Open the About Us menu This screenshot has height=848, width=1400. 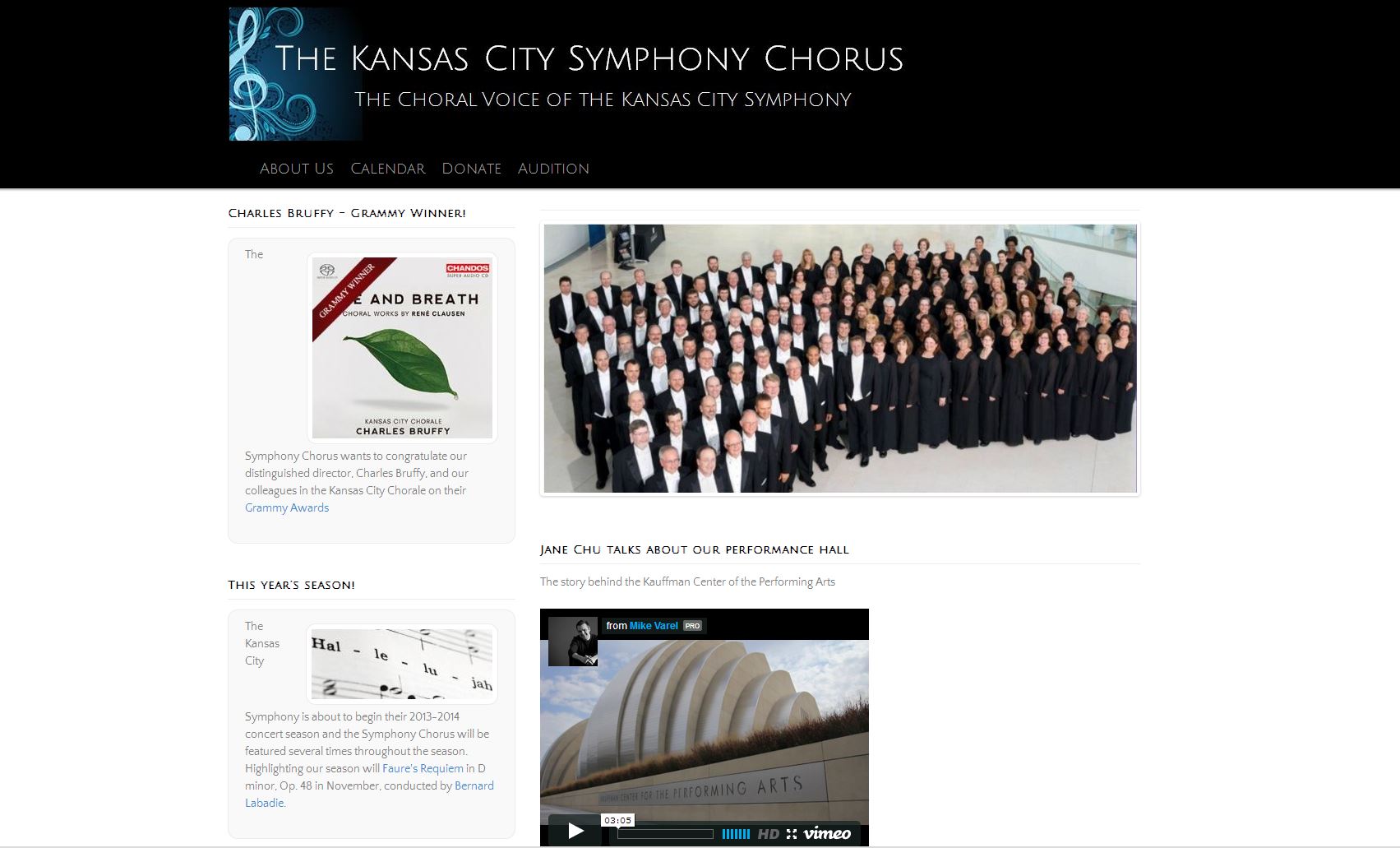tap(297, 169)
